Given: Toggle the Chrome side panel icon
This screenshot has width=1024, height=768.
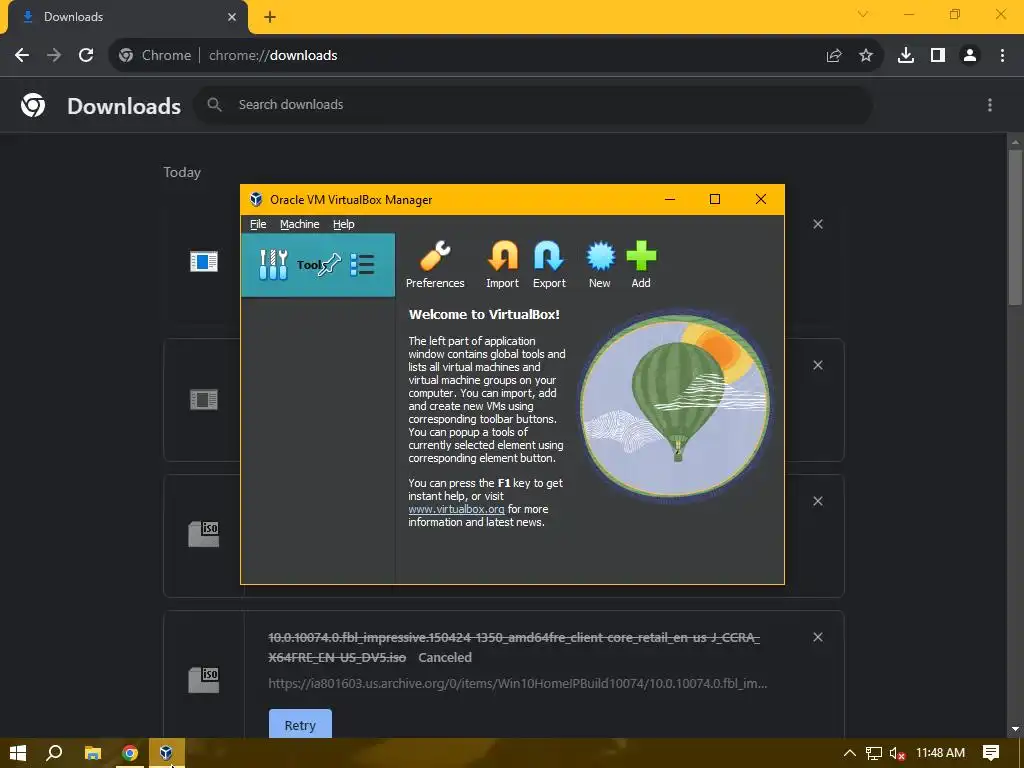Looking at the screenshot, I should tap(938, 56).
